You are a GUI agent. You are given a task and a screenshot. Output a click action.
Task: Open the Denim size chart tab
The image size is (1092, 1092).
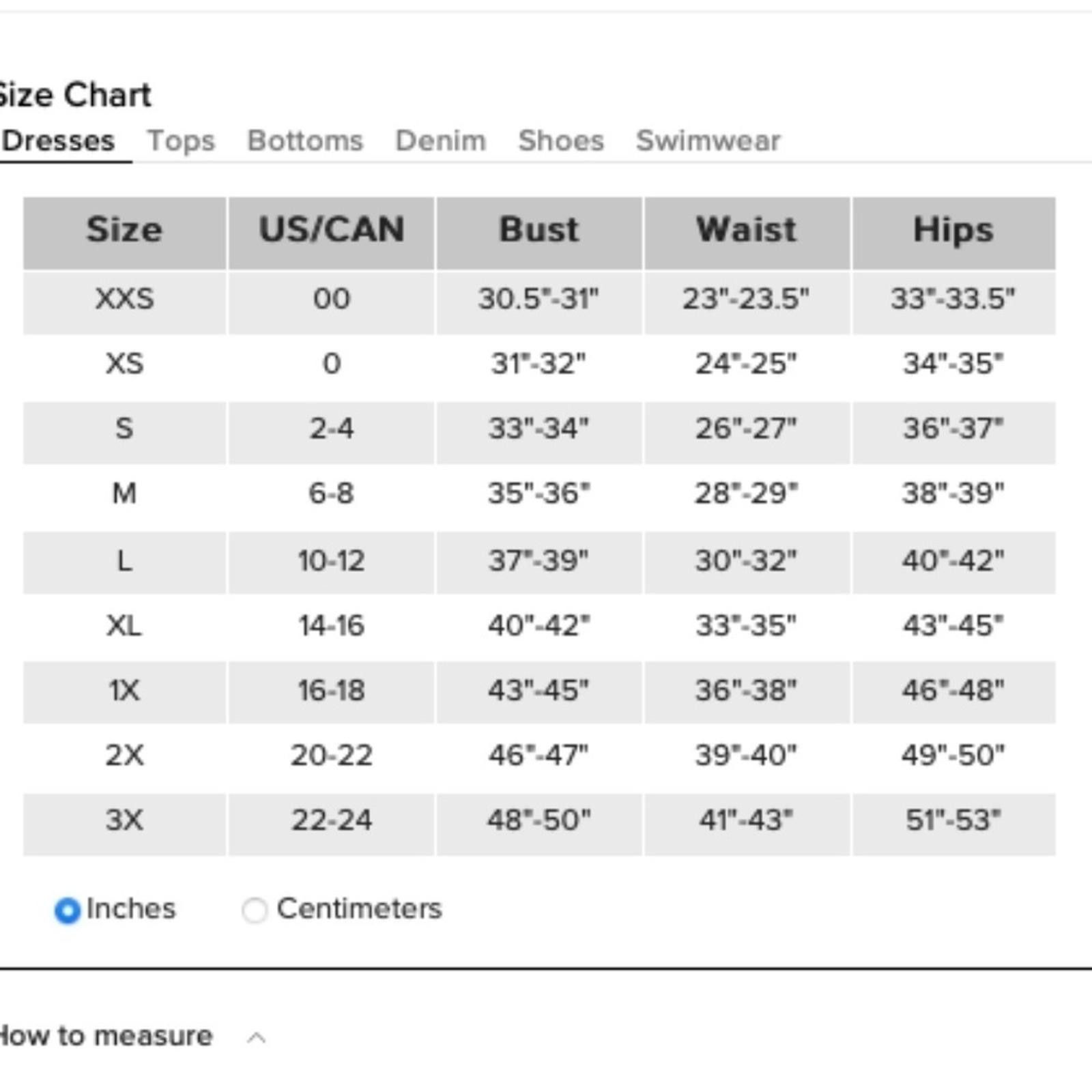[x=441, y=141]
